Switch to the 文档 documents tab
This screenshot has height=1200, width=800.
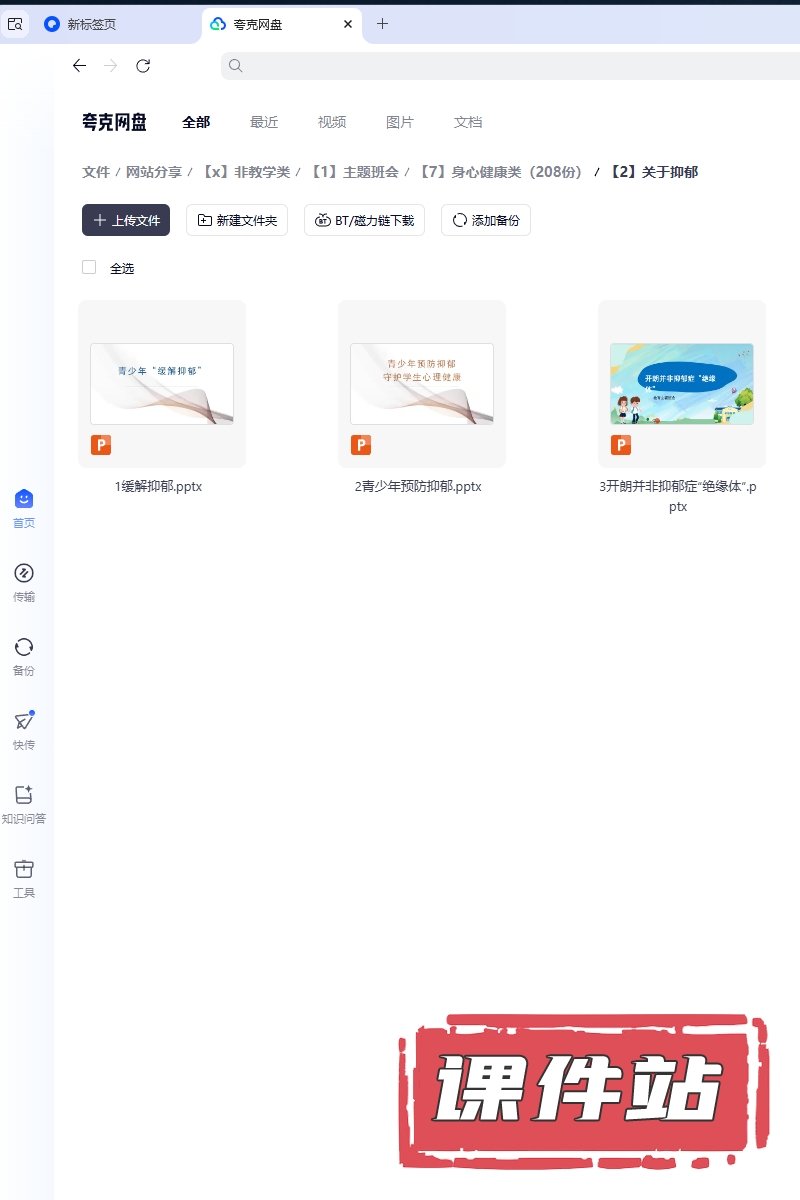(x=468, y=122)
